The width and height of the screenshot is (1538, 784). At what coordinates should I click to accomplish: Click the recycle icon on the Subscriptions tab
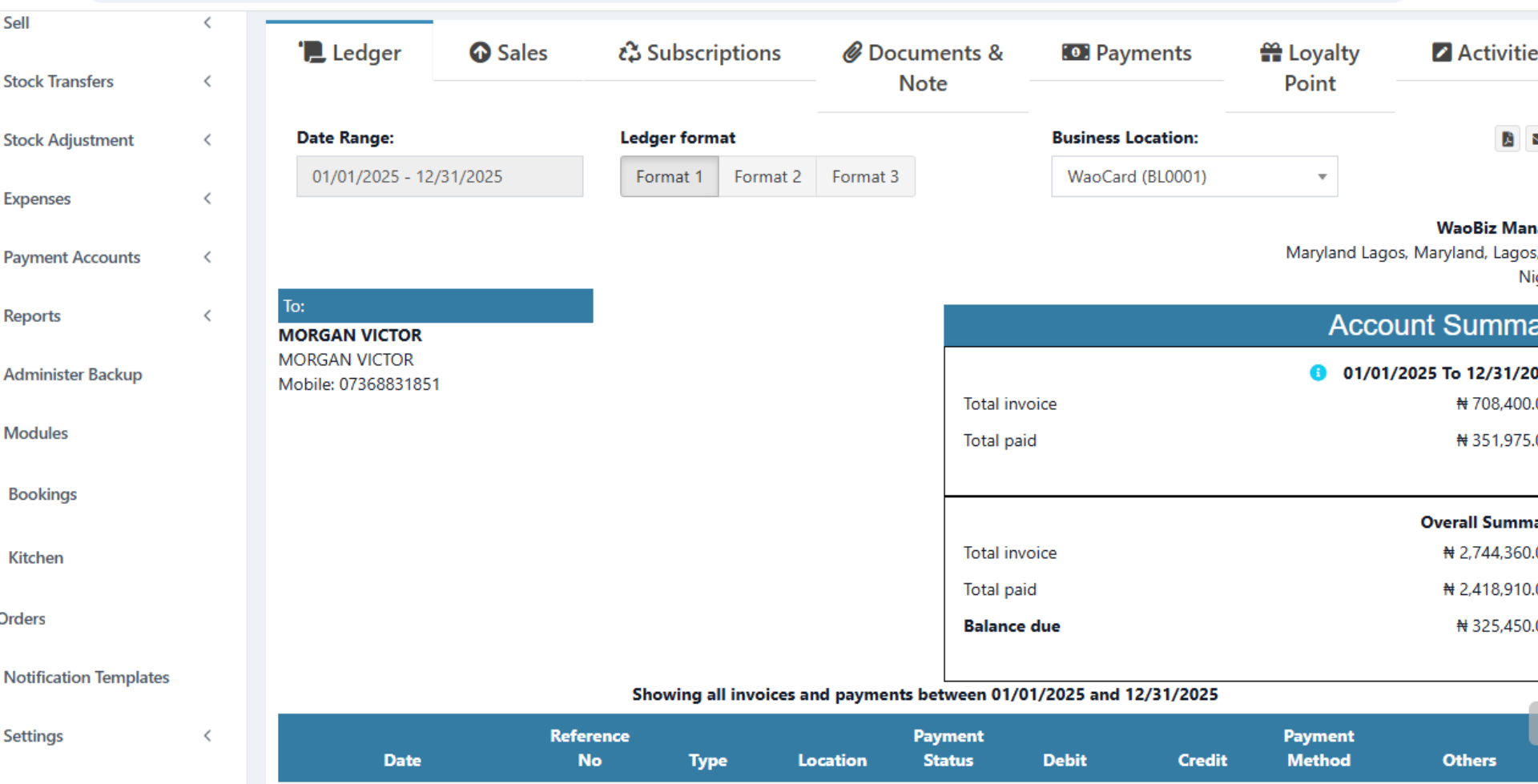click(x=629, y=52)
